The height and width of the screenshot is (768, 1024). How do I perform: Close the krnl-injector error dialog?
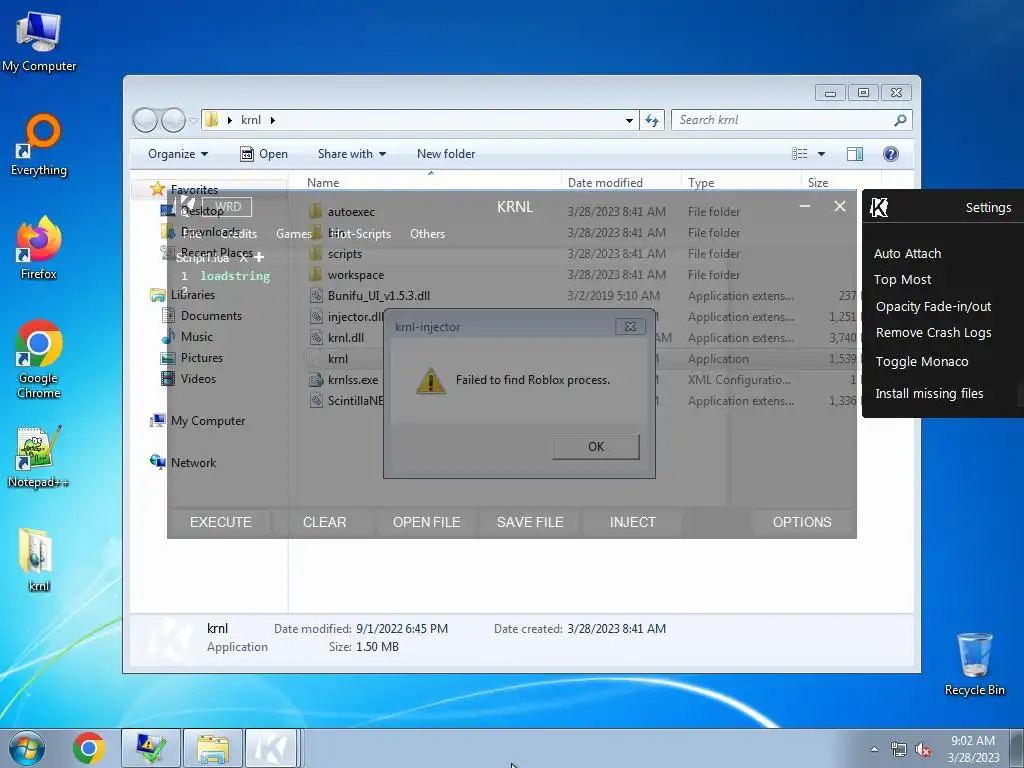click(630, 327)
